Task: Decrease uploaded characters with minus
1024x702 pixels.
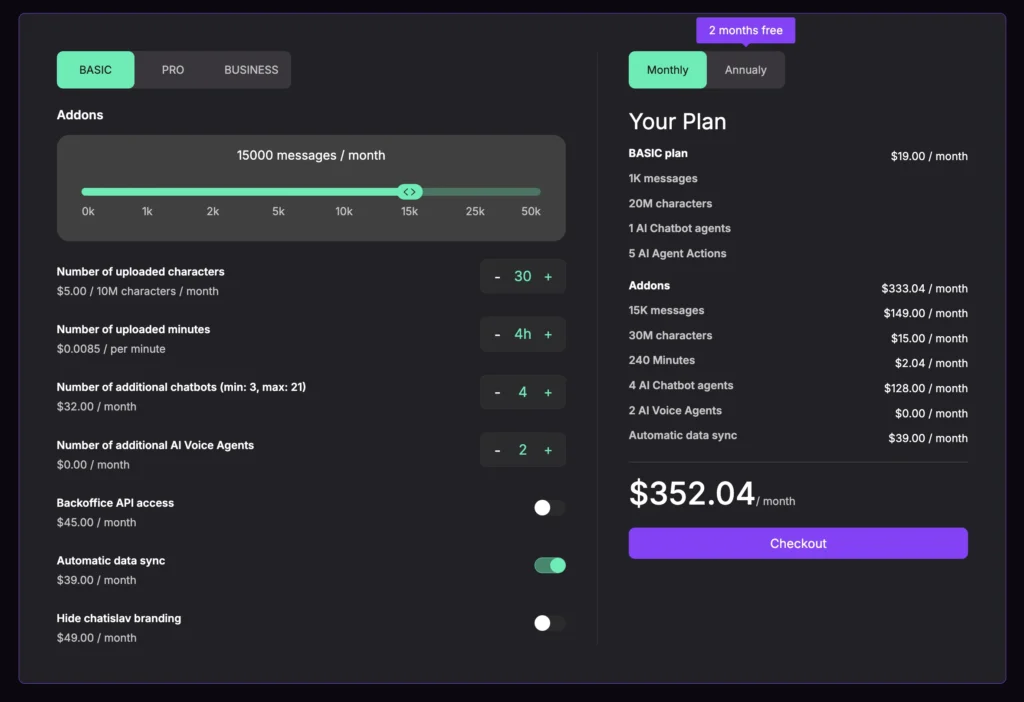Action: [x=498, y=277]
